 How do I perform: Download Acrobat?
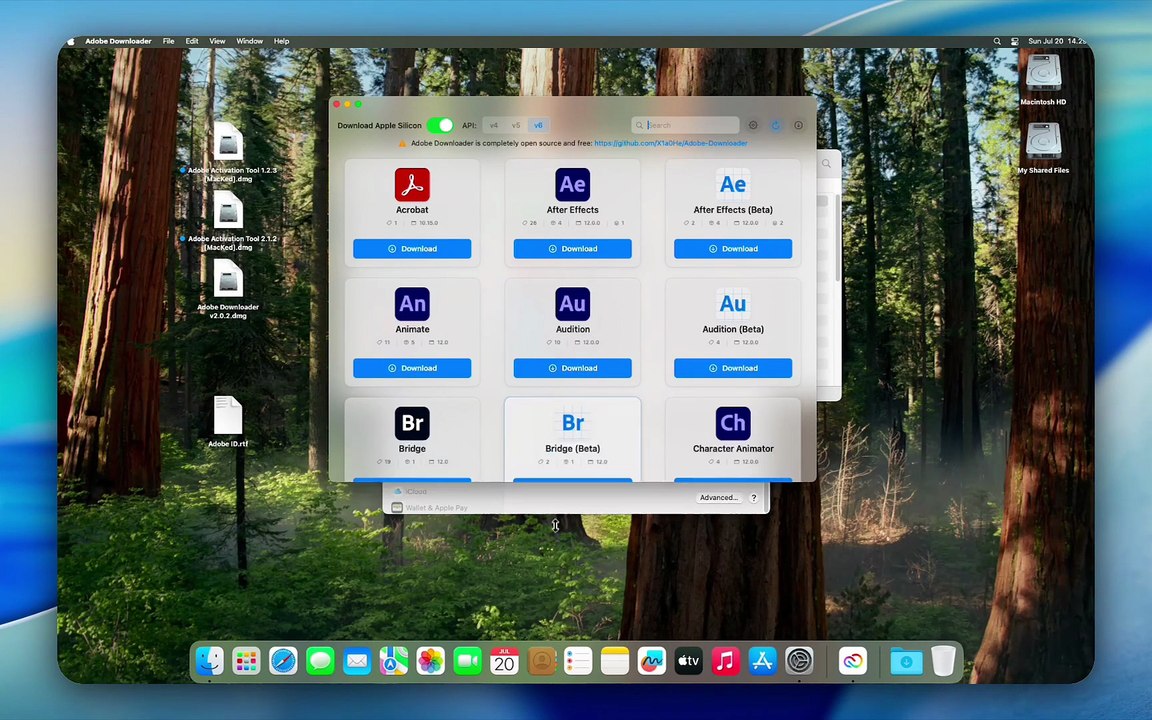412,248
